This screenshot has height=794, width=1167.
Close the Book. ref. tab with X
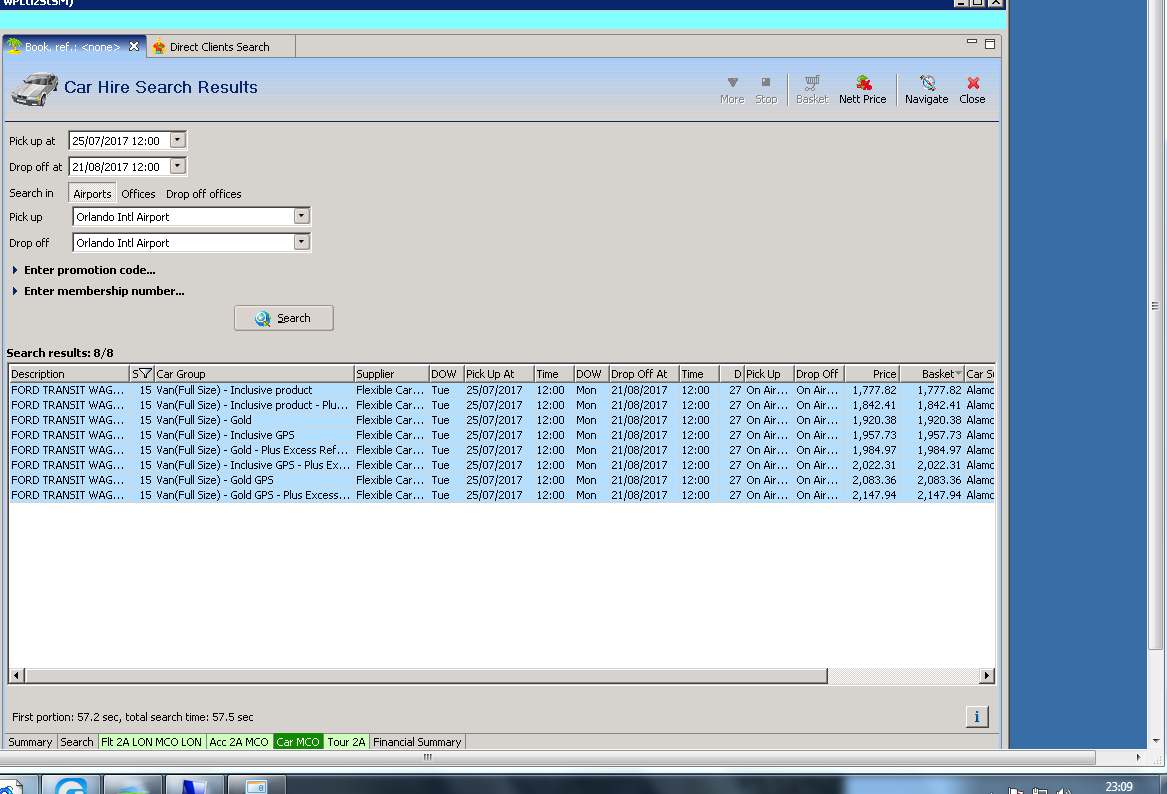click(134, 47)
